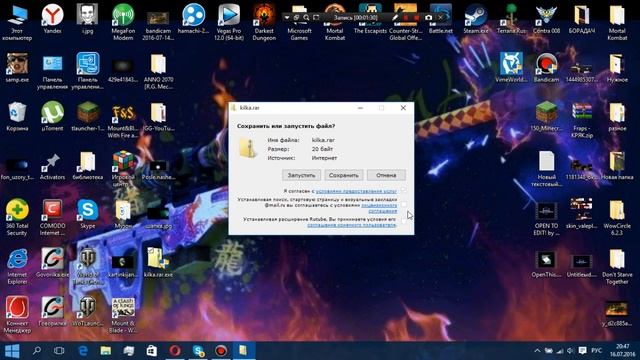Open the hamachi-2 desktop icon

pyautogui.click(x=193, y=19)
